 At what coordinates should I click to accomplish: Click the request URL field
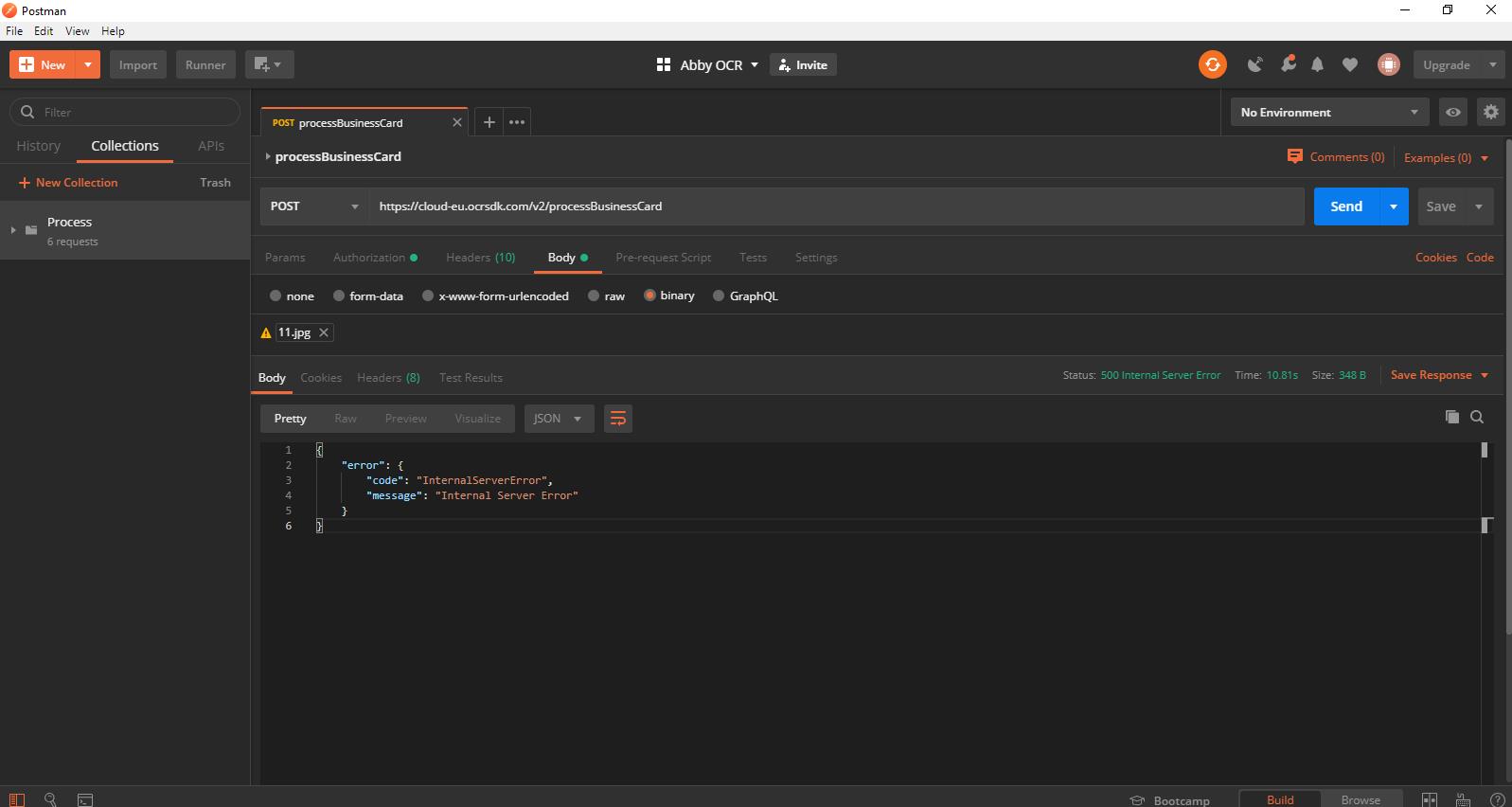click(x=836, y=206)
